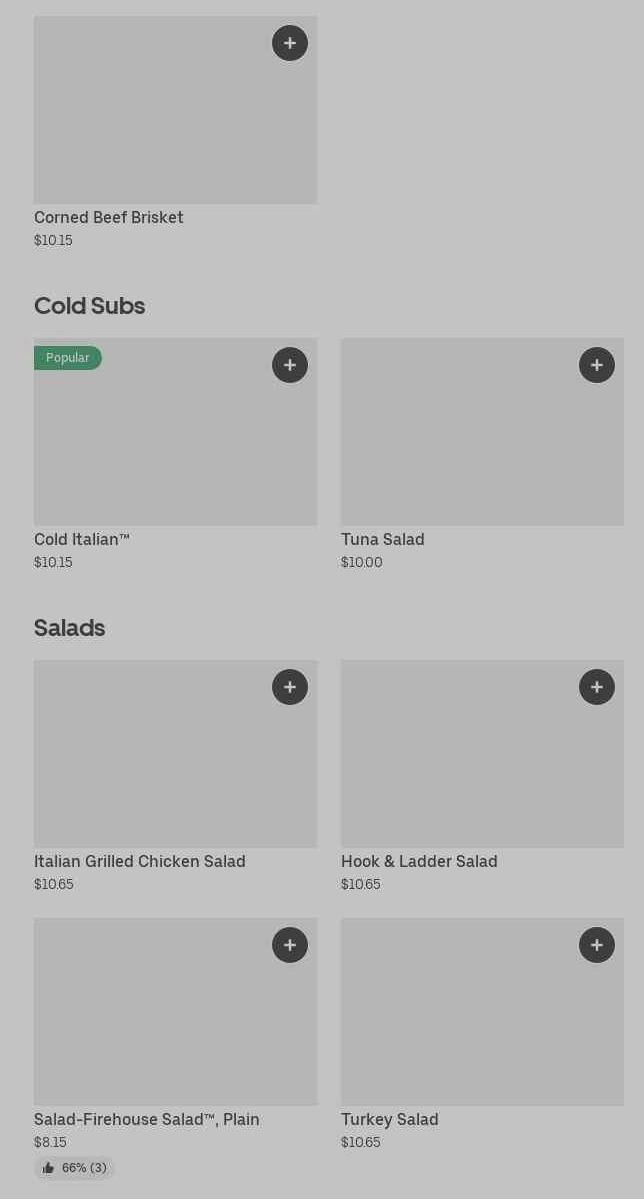The height and width of the screenshot is (1199, 644).
Task: Click the Salads section heading
Action: (70, 628)
